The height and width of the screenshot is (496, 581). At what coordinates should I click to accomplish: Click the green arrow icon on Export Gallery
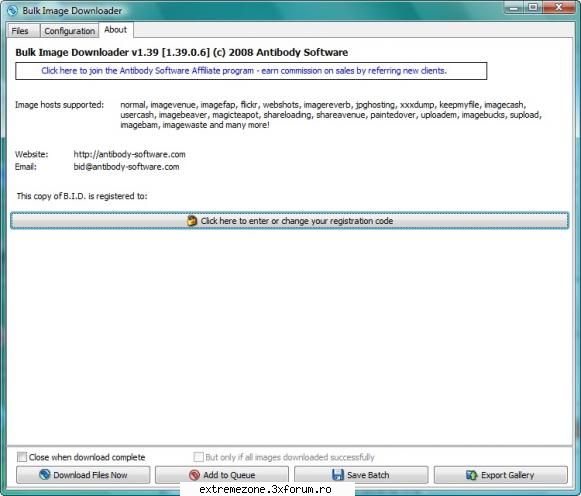(x=471, y=475)
